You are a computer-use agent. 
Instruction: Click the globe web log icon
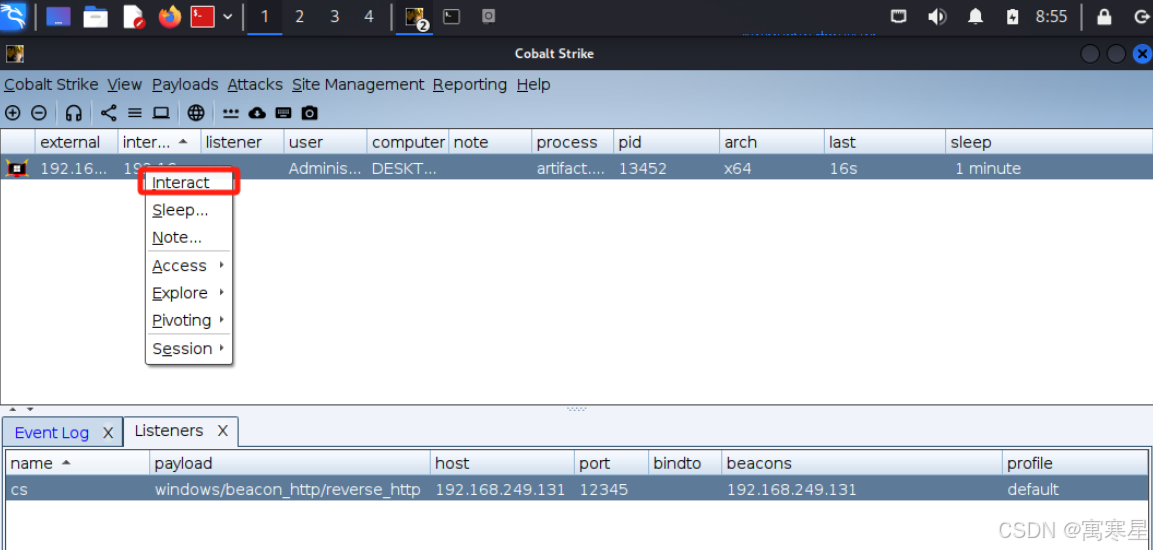pyautogui.click(x=196, y=113)
